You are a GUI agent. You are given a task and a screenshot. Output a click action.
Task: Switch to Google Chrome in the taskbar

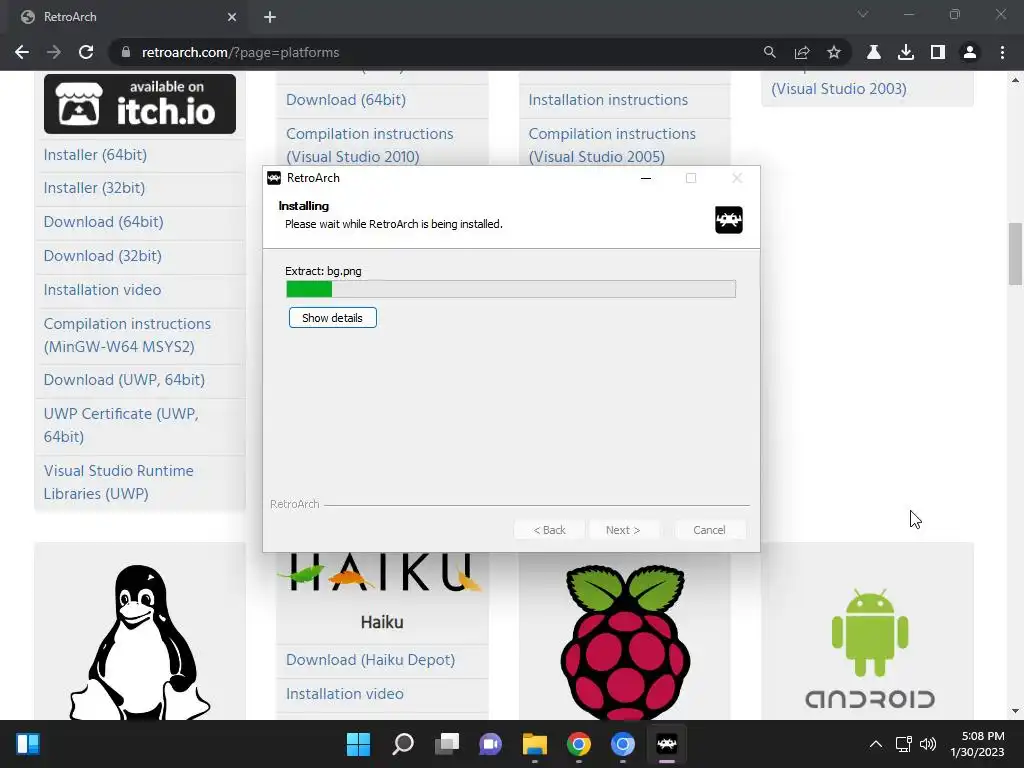(579, 744)
